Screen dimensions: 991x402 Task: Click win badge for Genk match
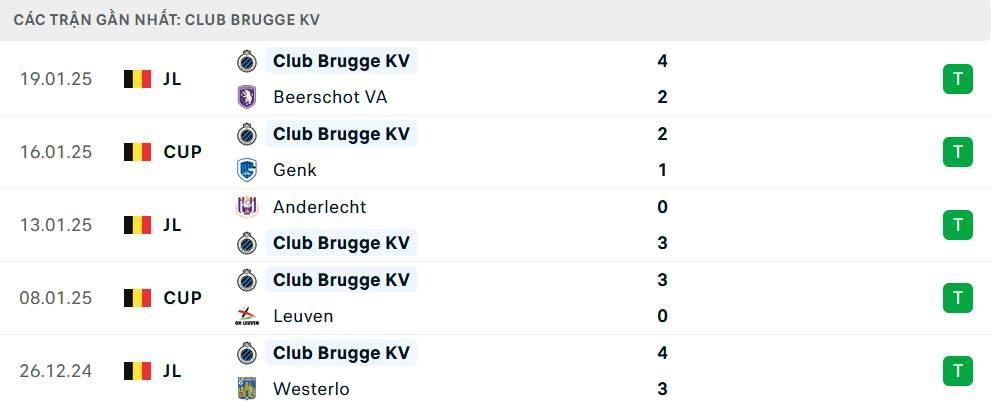[957, 152]
